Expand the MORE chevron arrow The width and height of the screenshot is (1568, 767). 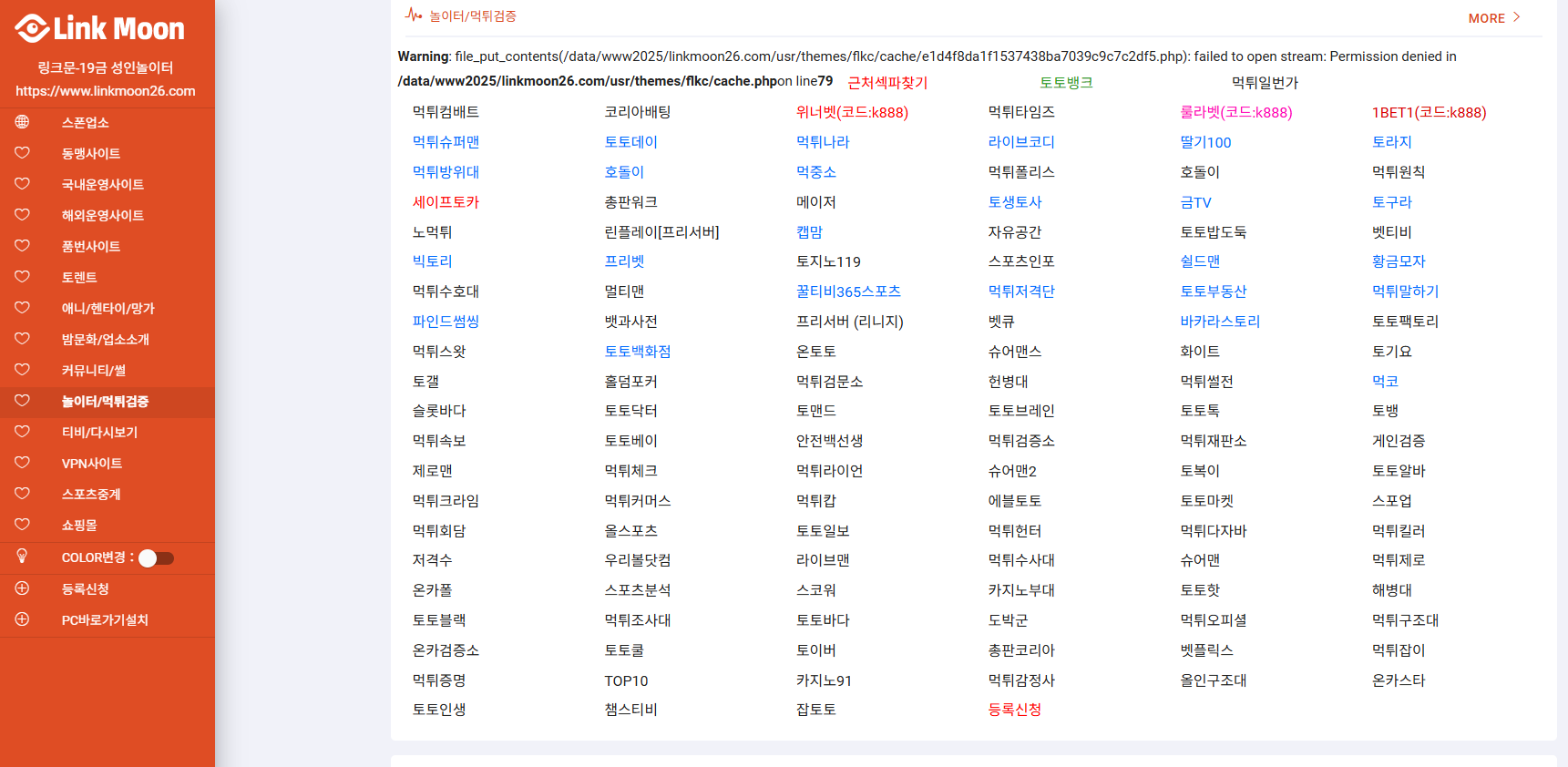(1517, 17)
